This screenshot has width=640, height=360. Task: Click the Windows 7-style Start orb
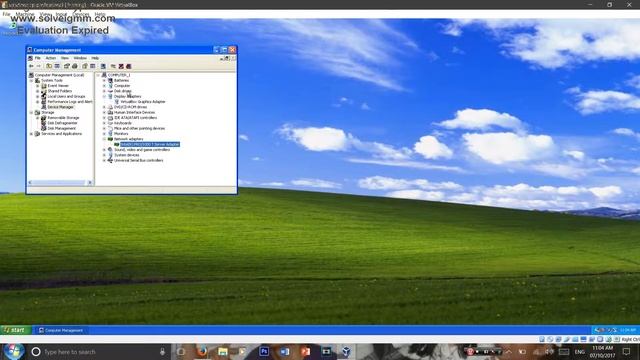point(13,351)
